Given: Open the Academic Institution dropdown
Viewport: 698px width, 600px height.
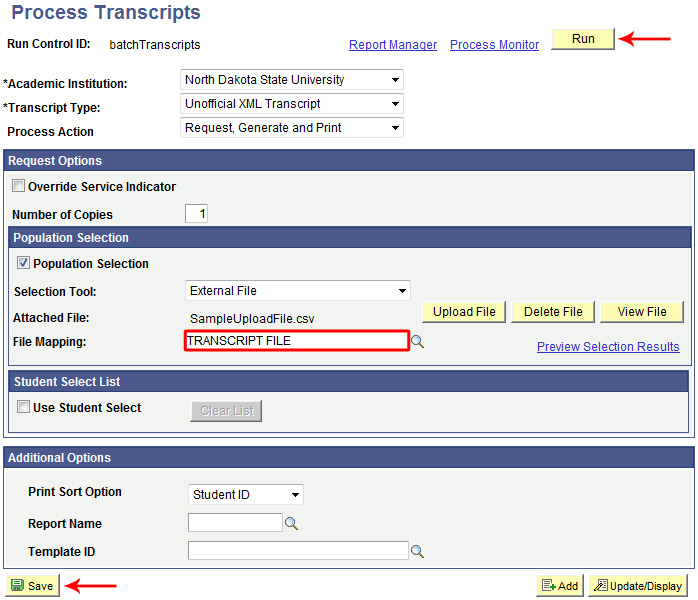Looking at the screenshot, I should (292, 80).
